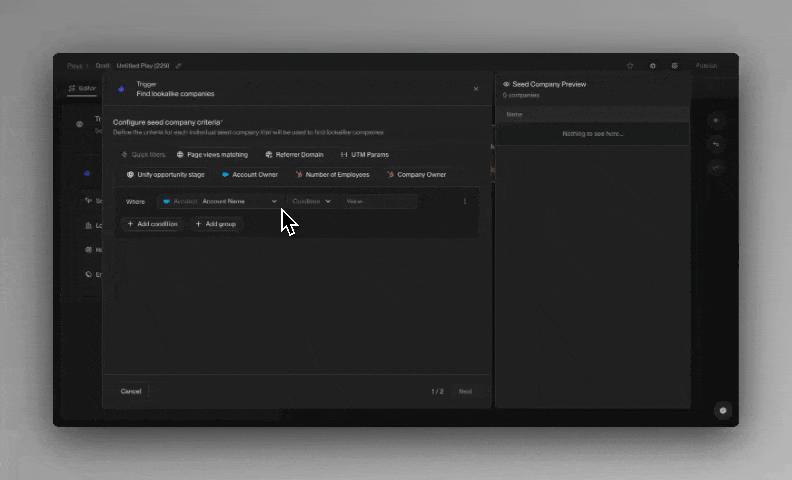Apply the Company Owner quick filter
This screenshot has width=792, height=480.
point(417,174)
